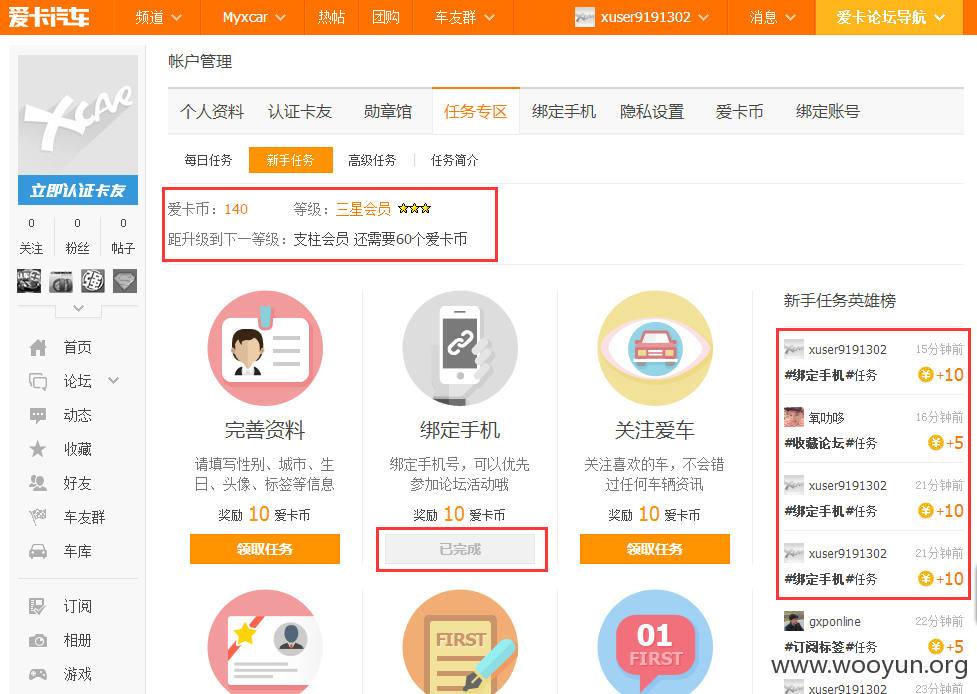
Task: Click the 氧叻哆 username in the hero list
Action: (x=826, y=417)
